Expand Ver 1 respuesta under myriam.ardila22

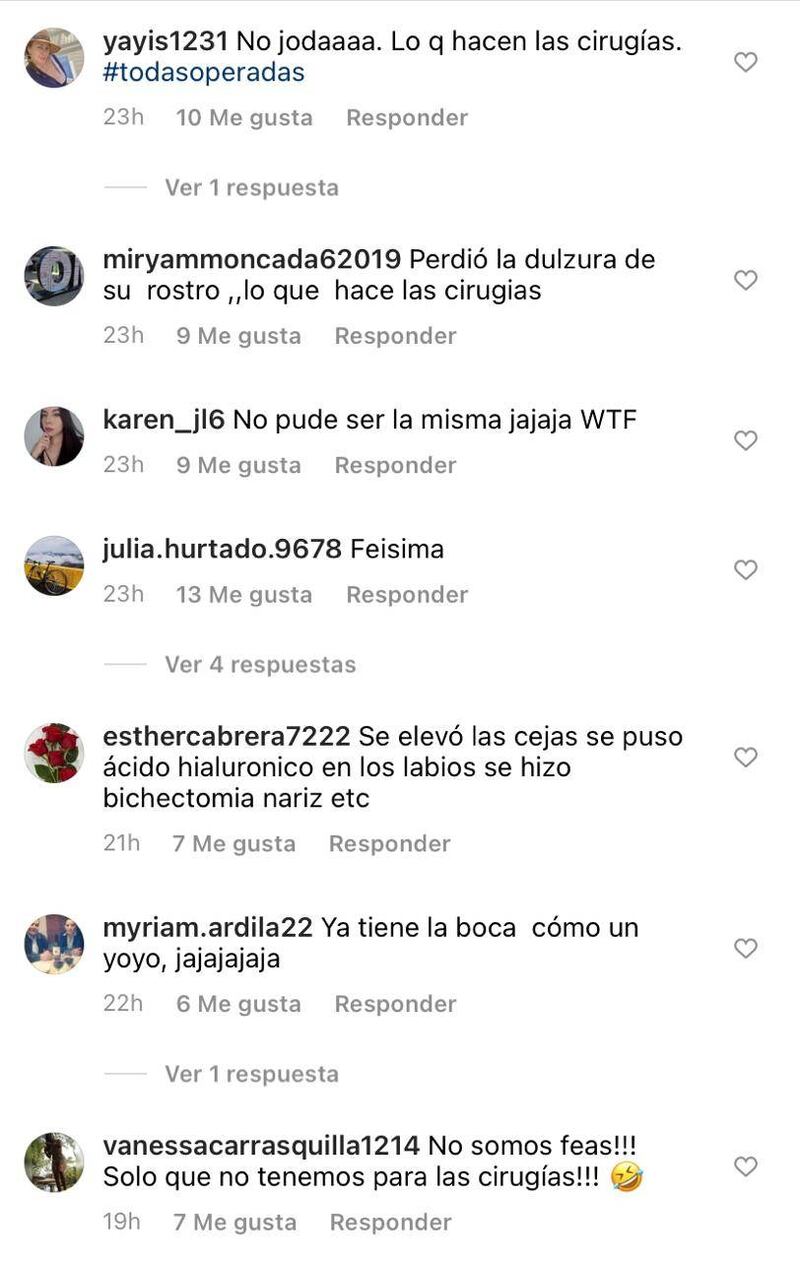252,1074
